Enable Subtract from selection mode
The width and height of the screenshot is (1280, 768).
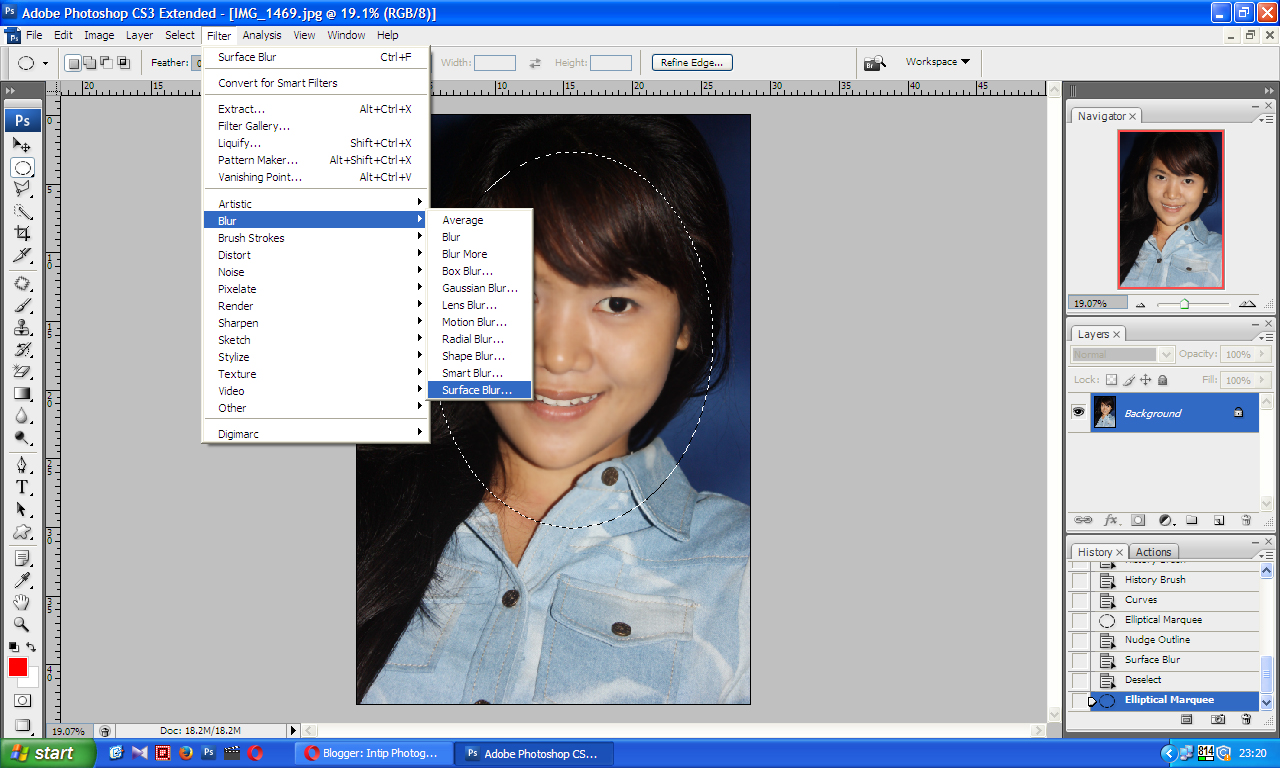(x=107, y=63)
